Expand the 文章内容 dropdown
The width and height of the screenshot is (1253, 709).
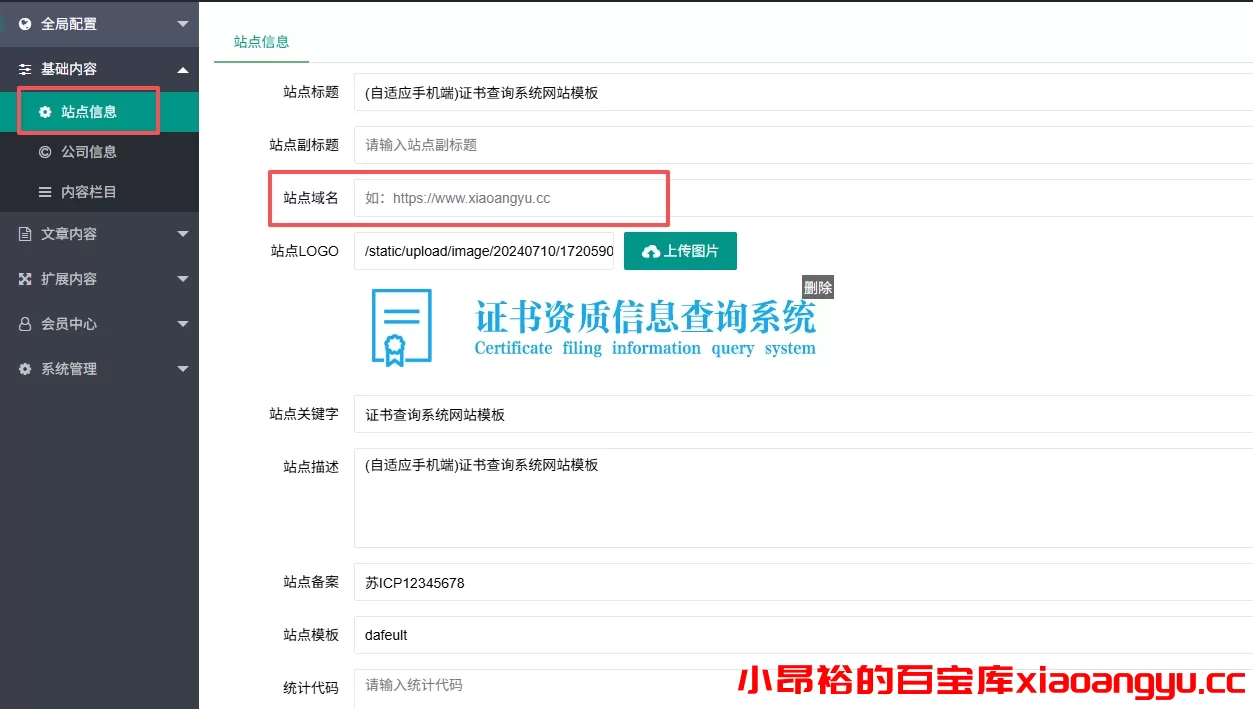(x=182, y=233)
